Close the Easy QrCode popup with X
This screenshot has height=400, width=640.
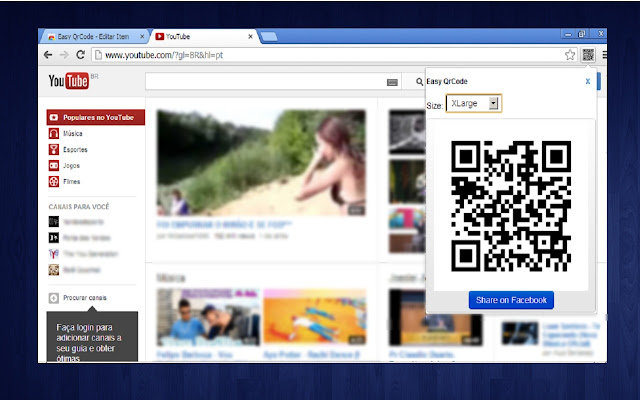[x=588, y=81]
